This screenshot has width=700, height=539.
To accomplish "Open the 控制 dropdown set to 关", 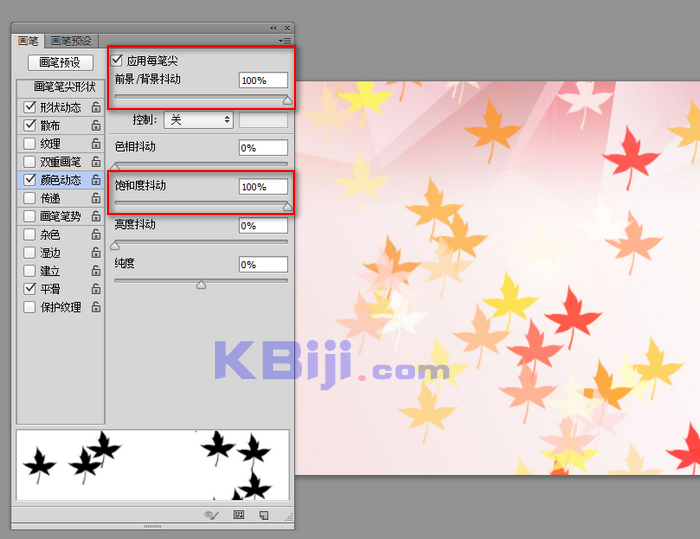I will point(198,119).
